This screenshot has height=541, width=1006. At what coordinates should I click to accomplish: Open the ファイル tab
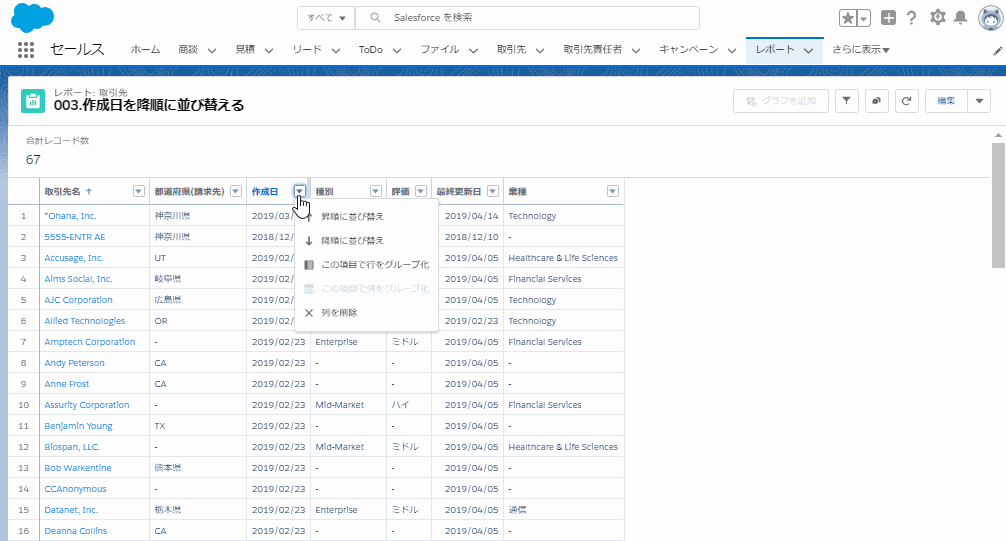[x=439, y=49]
